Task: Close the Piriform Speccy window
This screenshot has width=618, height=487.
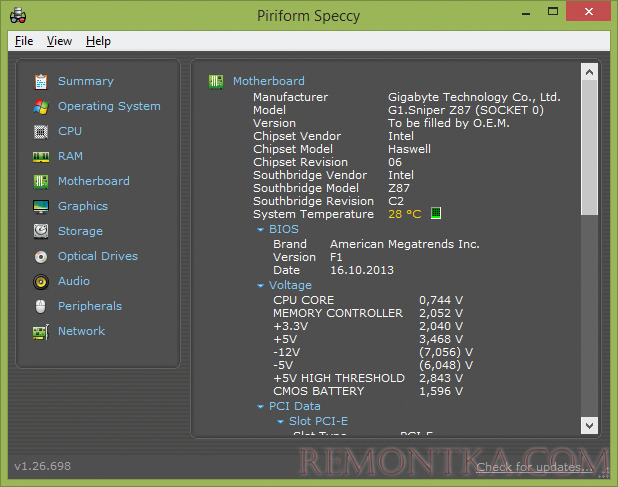Action: 588,11
